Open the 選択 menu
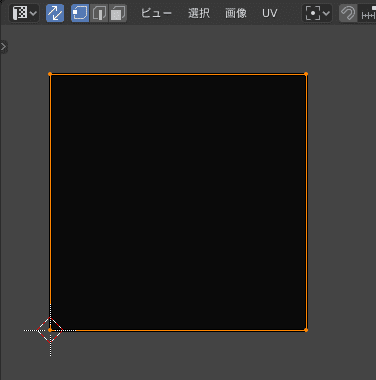 (199, 13)
